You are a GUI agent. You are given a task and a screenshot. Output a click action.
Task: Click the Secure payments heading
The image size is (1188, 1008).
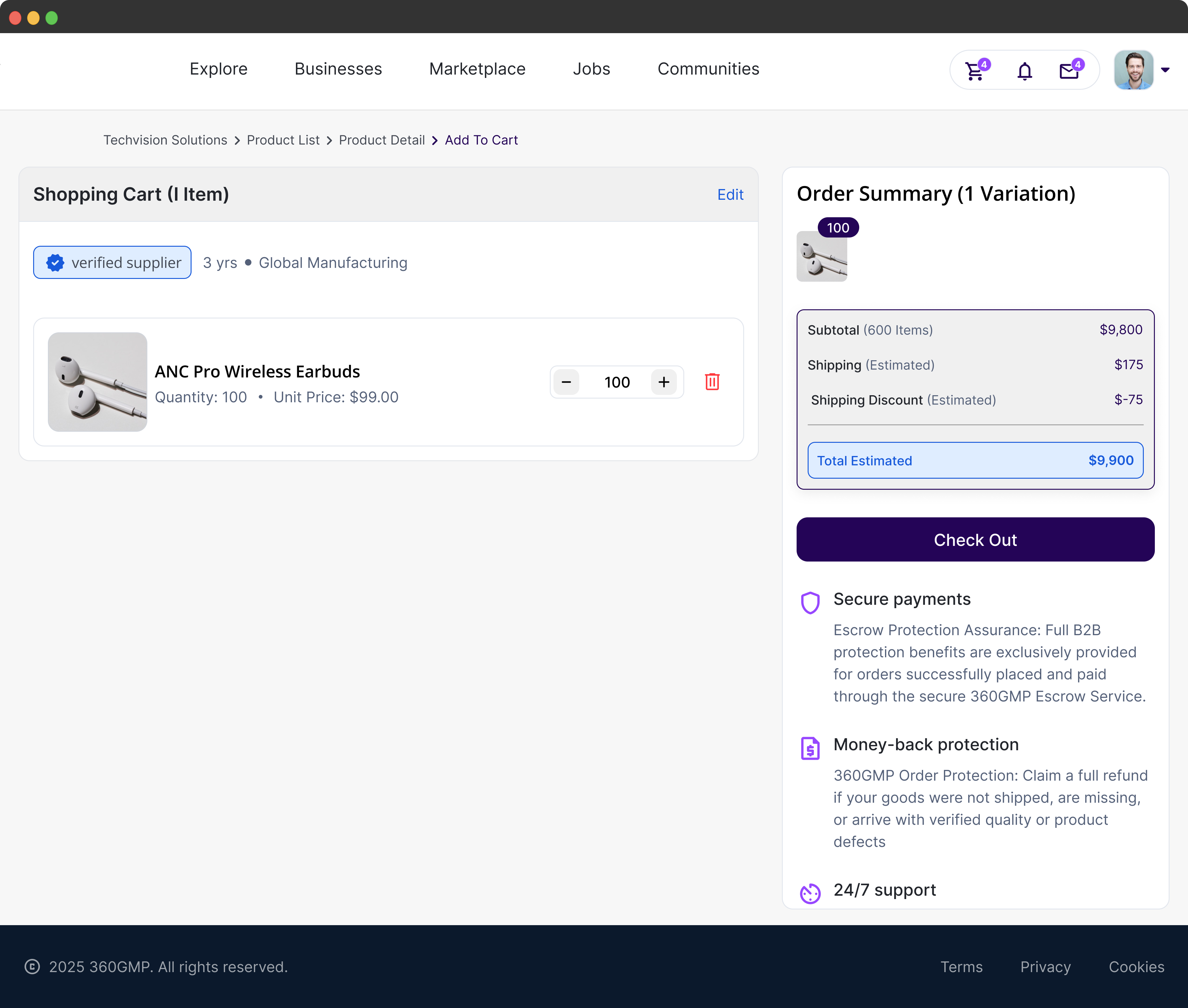(902, 599)
